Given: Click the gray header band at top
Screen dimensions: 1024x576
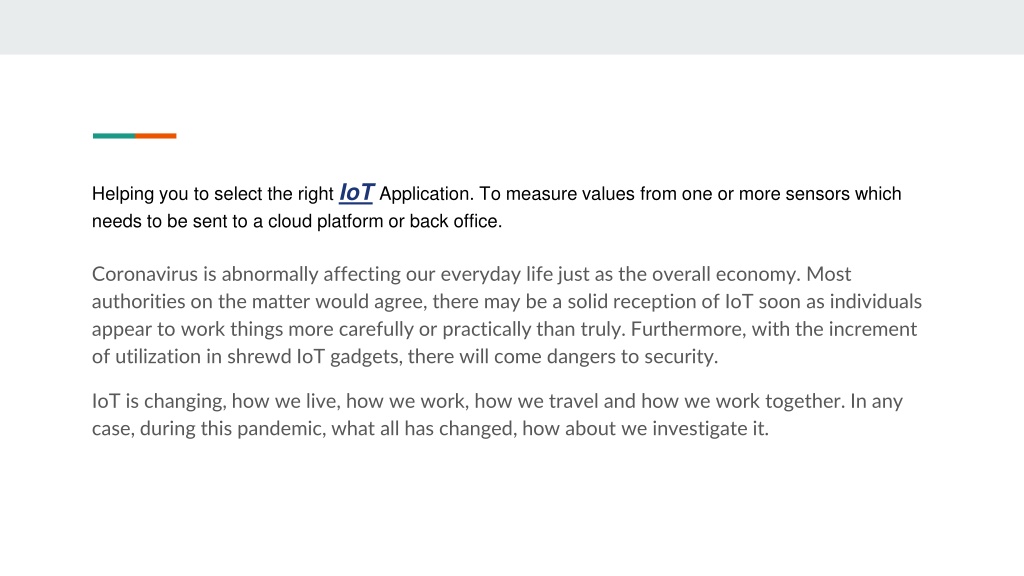Looking at the screenshot, I should pos(512,27).
